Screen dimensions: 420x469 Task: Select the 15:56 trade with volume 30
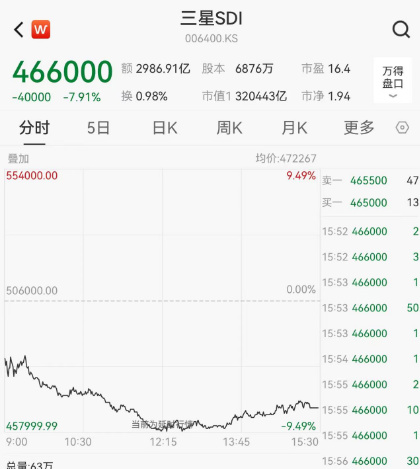[x=370, y=461]
